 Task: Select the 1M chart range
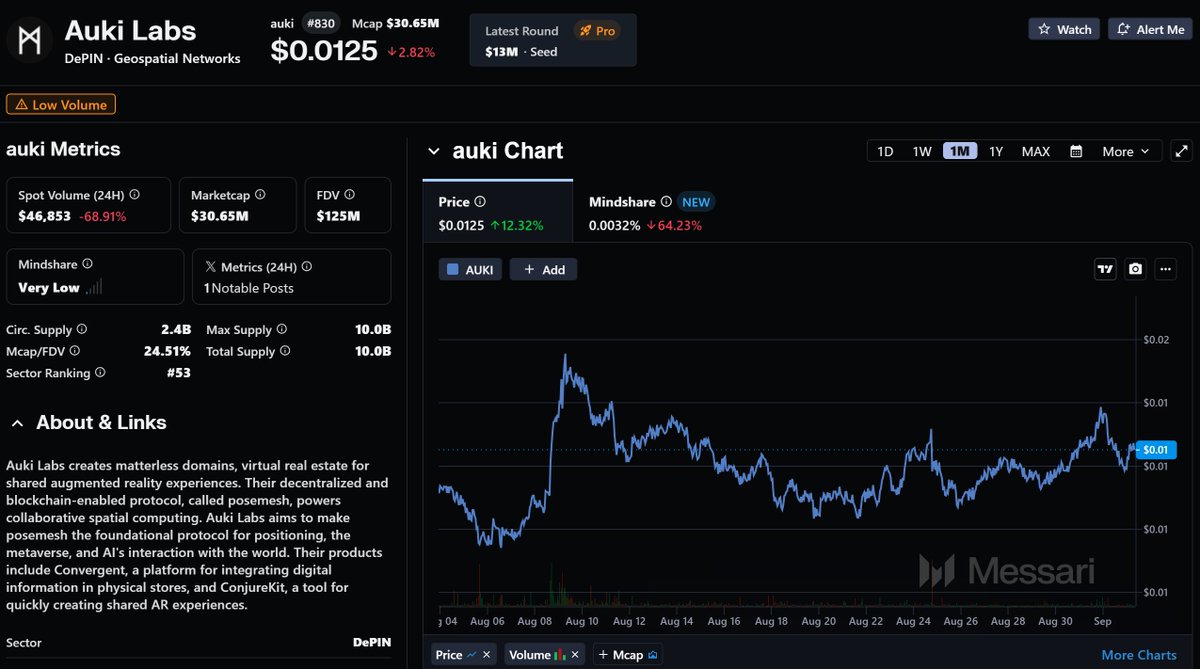click(x=960, y=151)
